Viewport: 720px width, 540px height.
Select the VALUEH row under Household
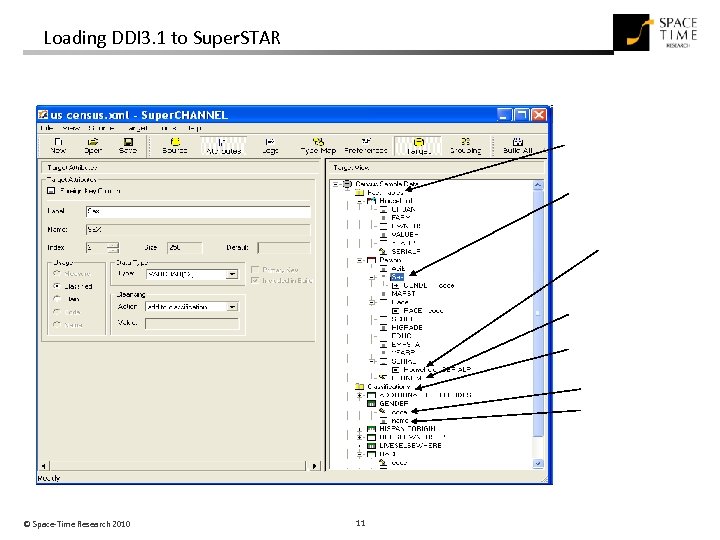(x=405, y=235)
